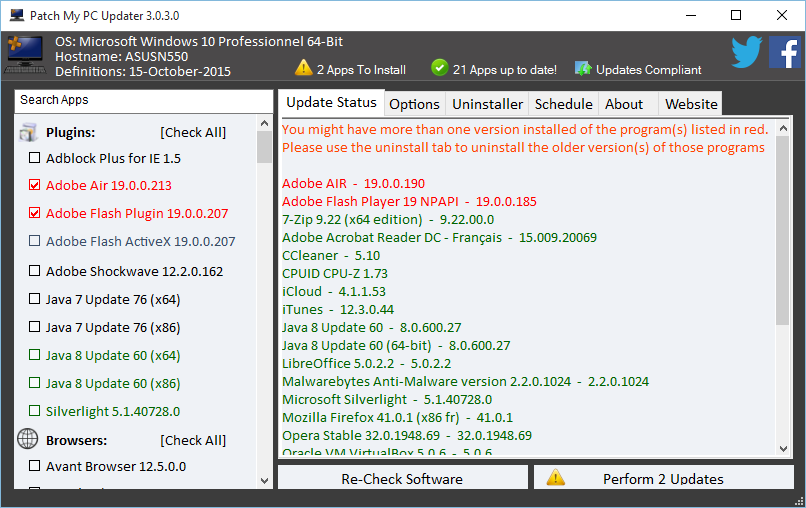The height and width of the screenshot is (508, 806).
Task: Click Re-Check Software button
Action: coord(402,478)
